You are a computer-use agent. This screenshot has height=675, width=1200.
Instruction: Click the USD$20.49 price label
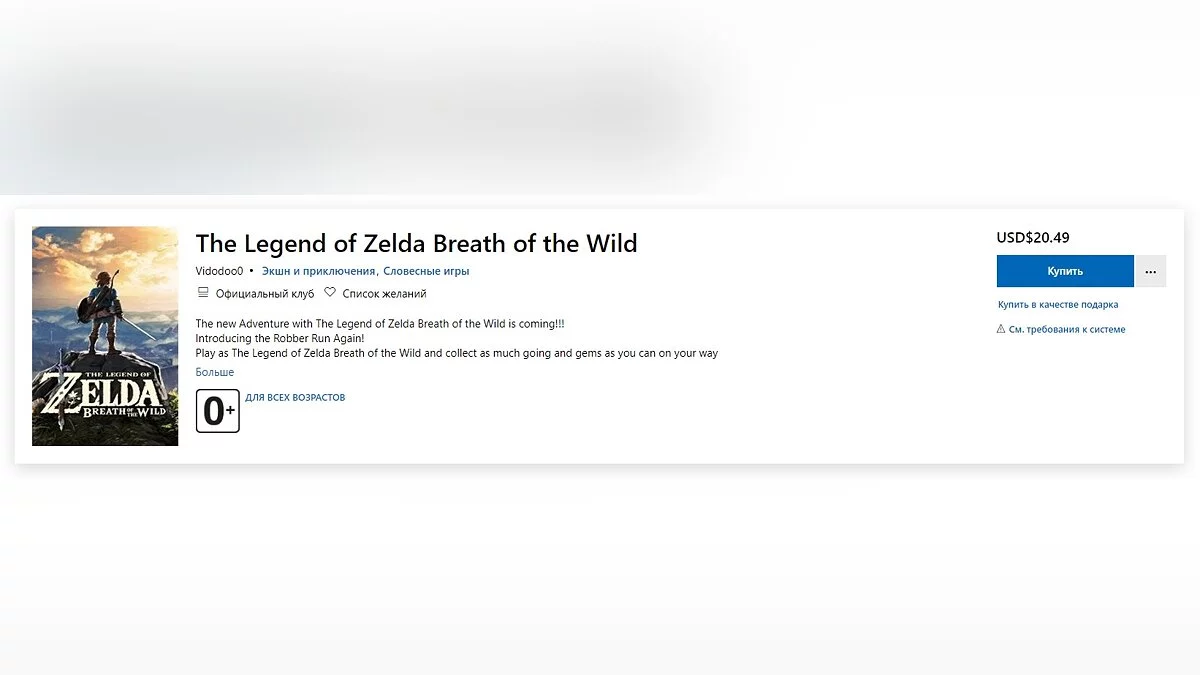(1033, 238)
